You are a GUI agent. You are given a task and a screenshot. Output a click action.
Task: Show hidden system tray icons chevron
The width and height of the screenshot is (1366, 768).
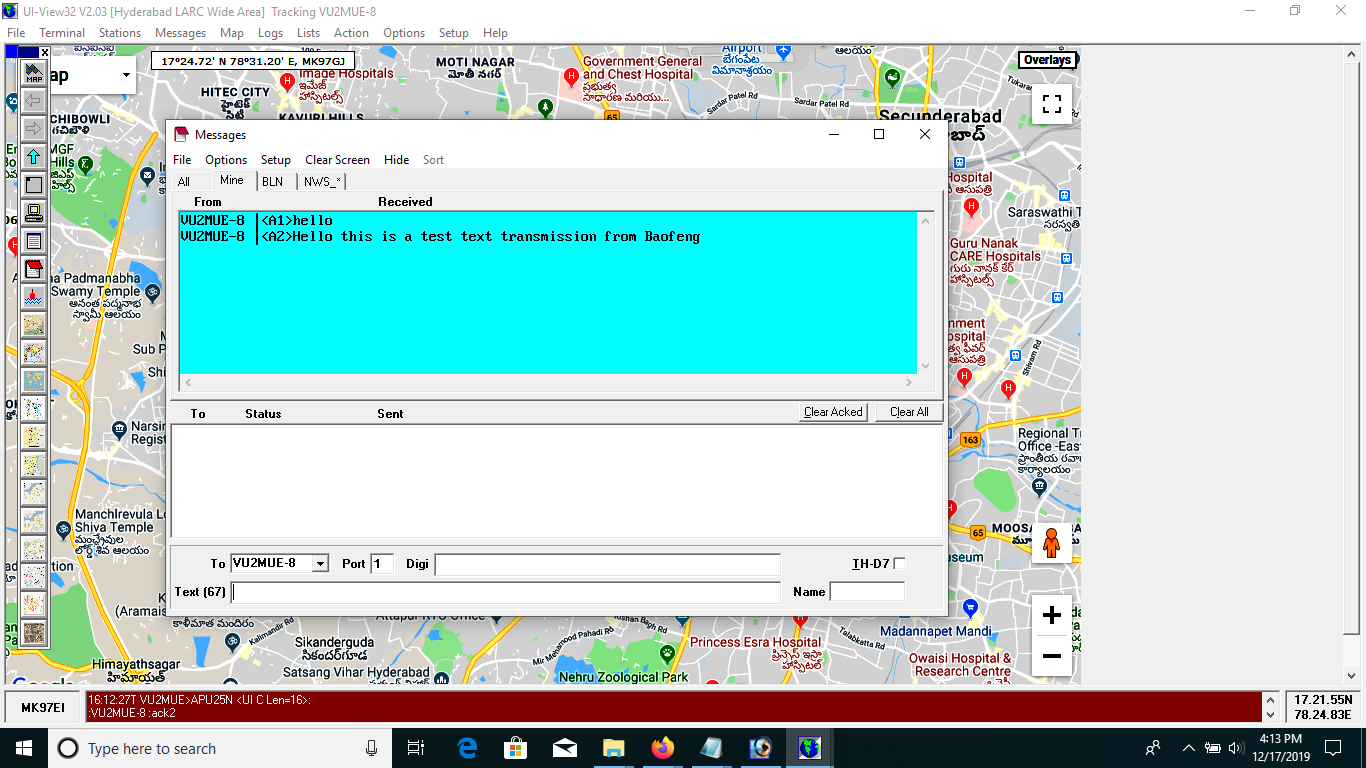tap(1189, 748)
